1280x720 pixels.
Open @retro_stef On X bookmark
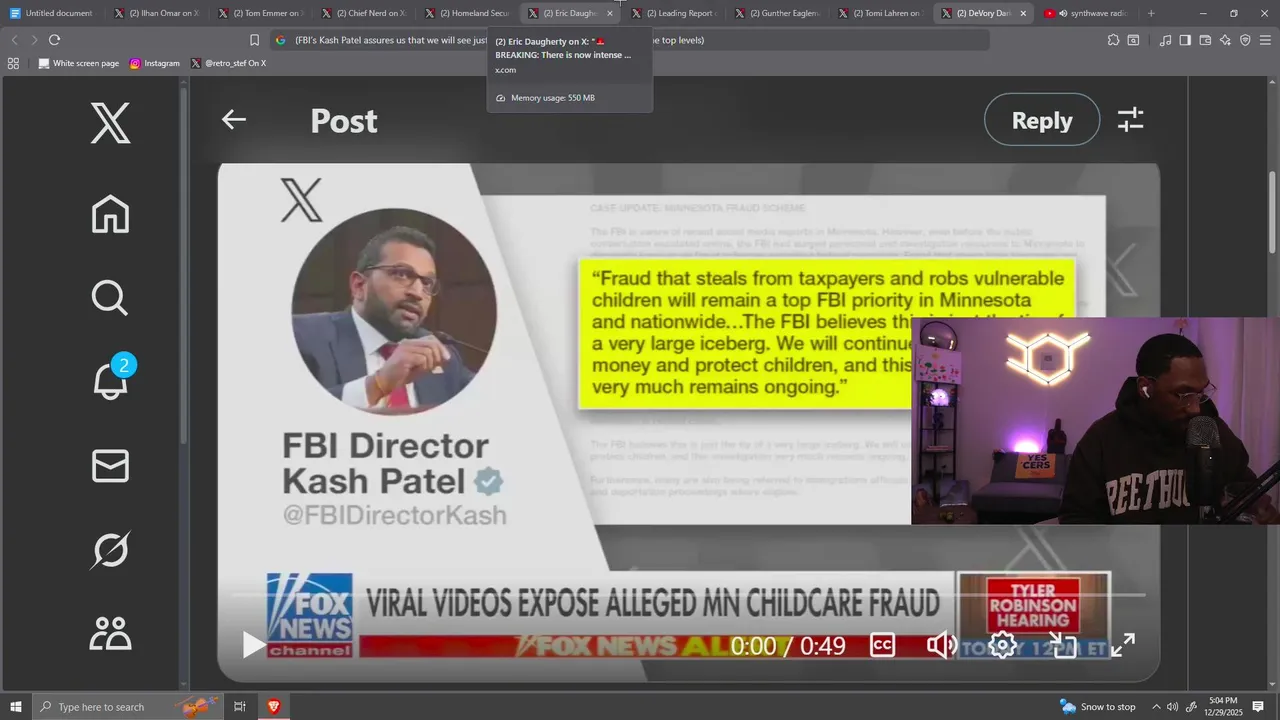click(229, 63)
